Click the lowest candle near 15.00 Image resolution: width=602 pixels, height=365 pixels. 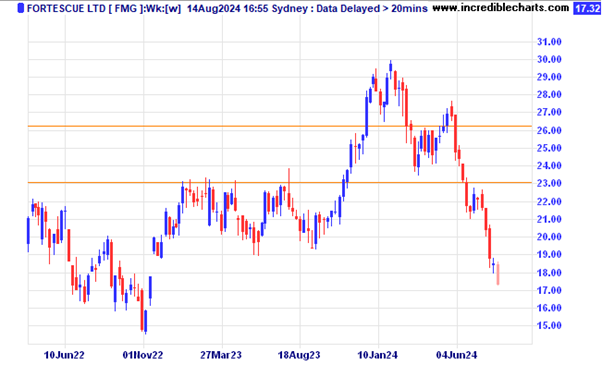click(x=146, y=322)
